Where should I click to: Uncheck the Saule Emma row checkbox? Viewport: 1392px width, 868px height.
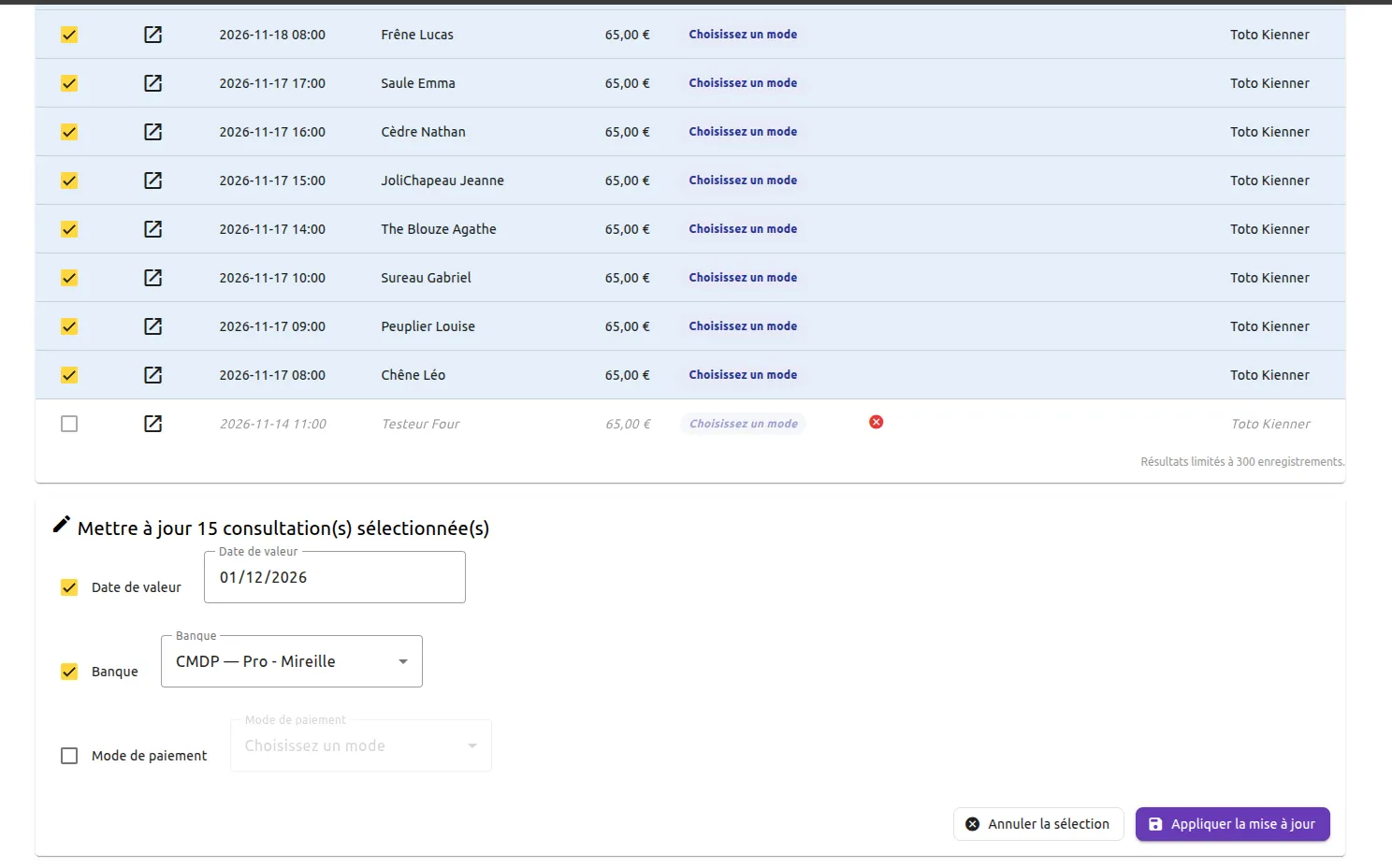(69, 83)
